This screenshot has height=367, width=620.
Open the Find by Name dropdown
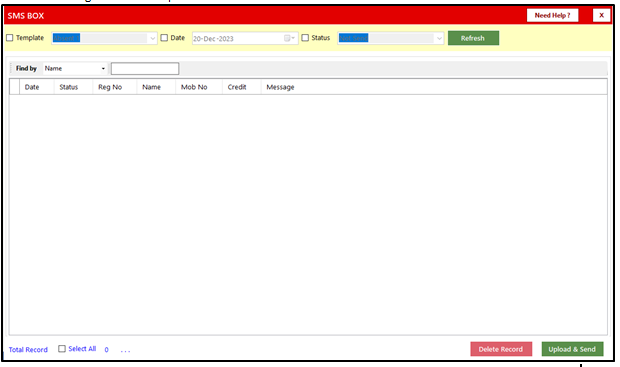click(x=103, y=68)
